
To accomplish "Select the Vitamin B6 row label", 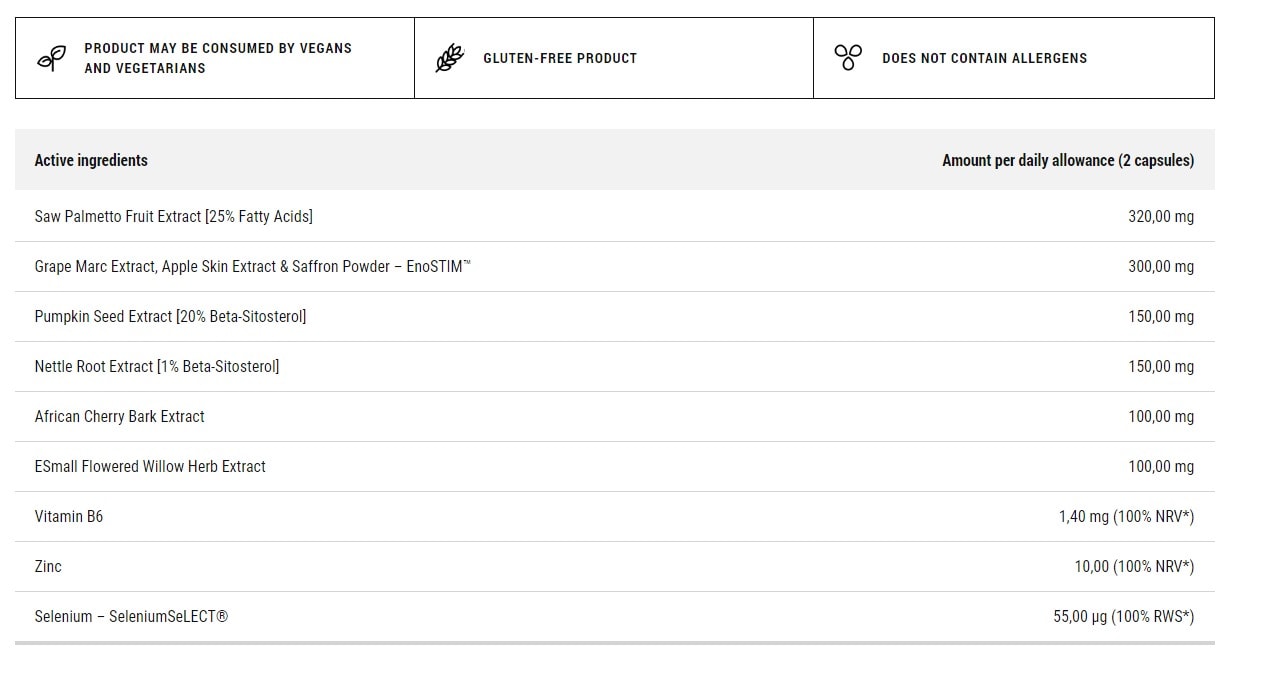I will point(69,516).
